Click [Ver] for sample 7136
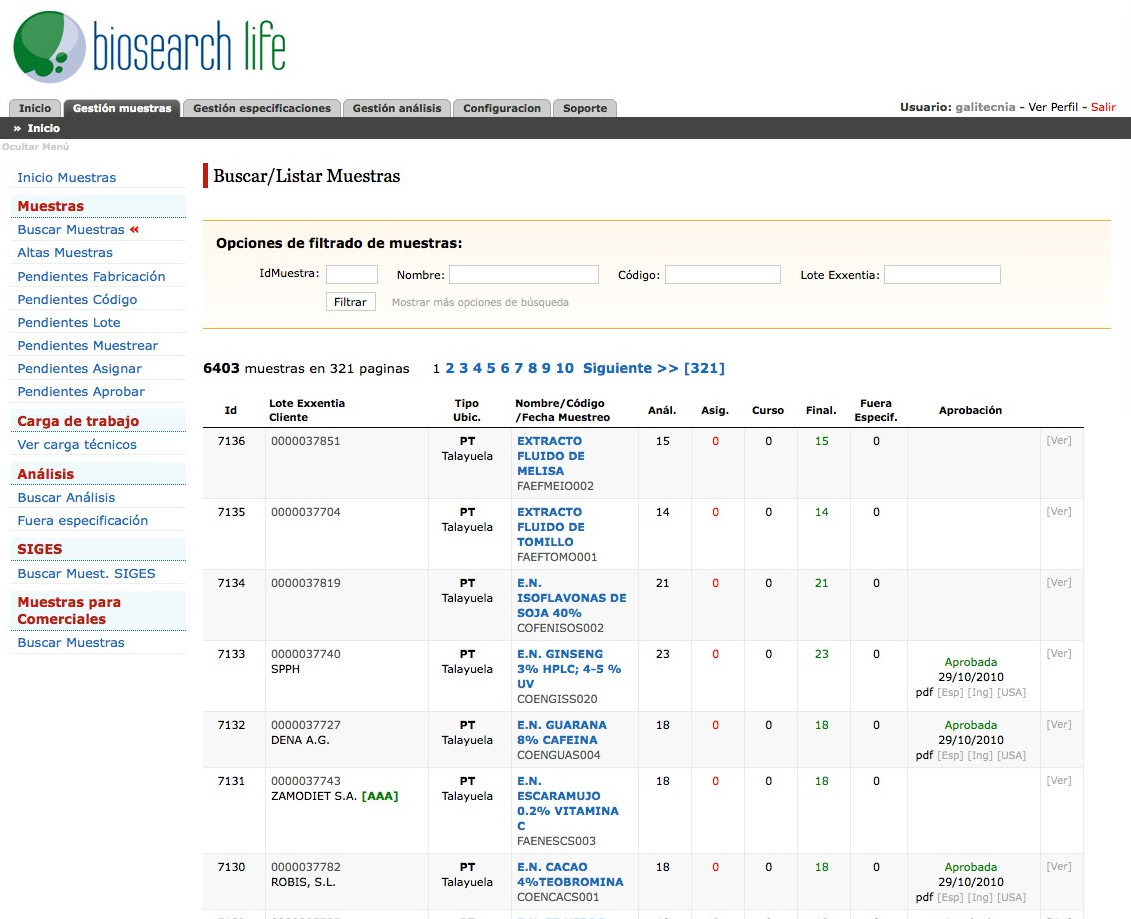The height and width of the screenshot is (919, 1131). point(1059,440)
